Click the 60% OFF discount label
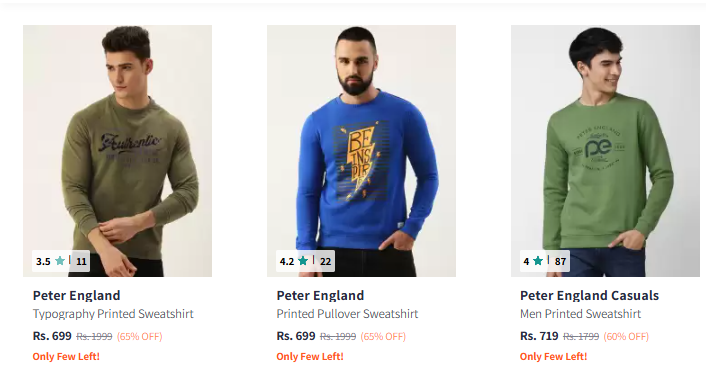Image resolution: width=706 pixels, height=378 pixels. pos(626,337)
